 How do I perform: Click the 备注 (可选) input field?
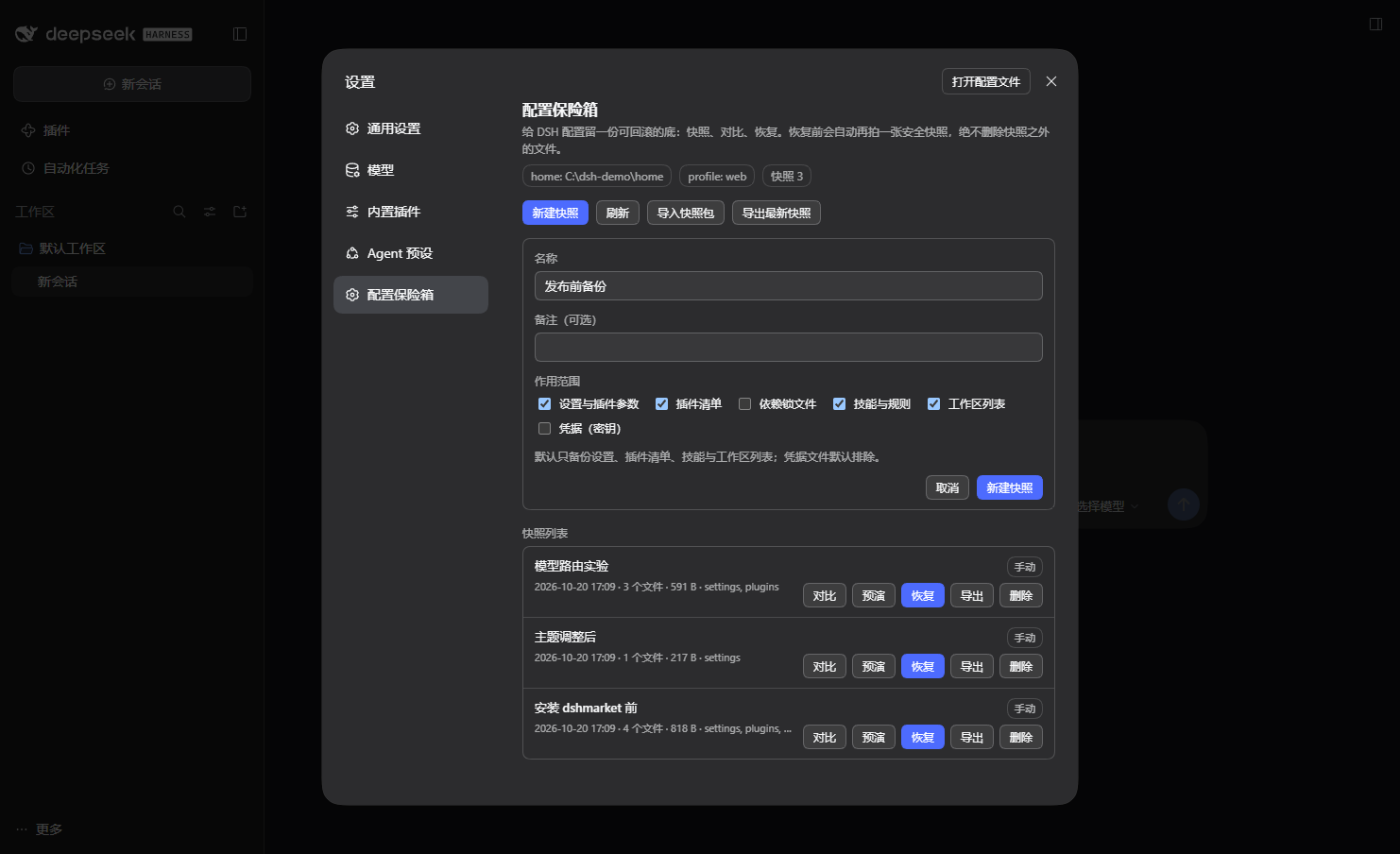click(789, 348)
